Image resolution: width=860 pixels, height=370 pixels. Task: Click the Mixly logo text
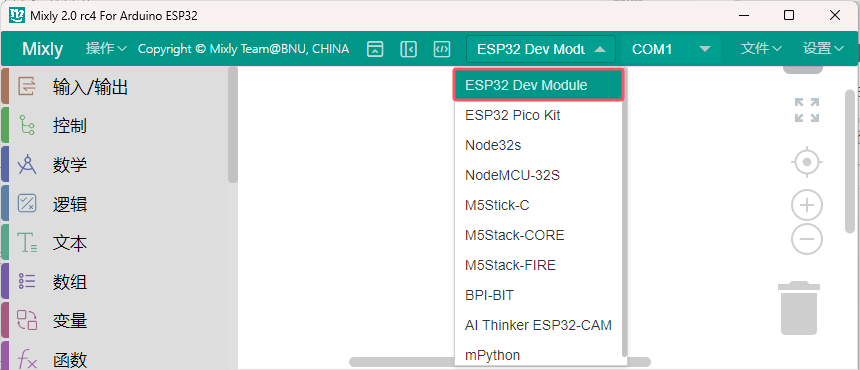[42, 49]
